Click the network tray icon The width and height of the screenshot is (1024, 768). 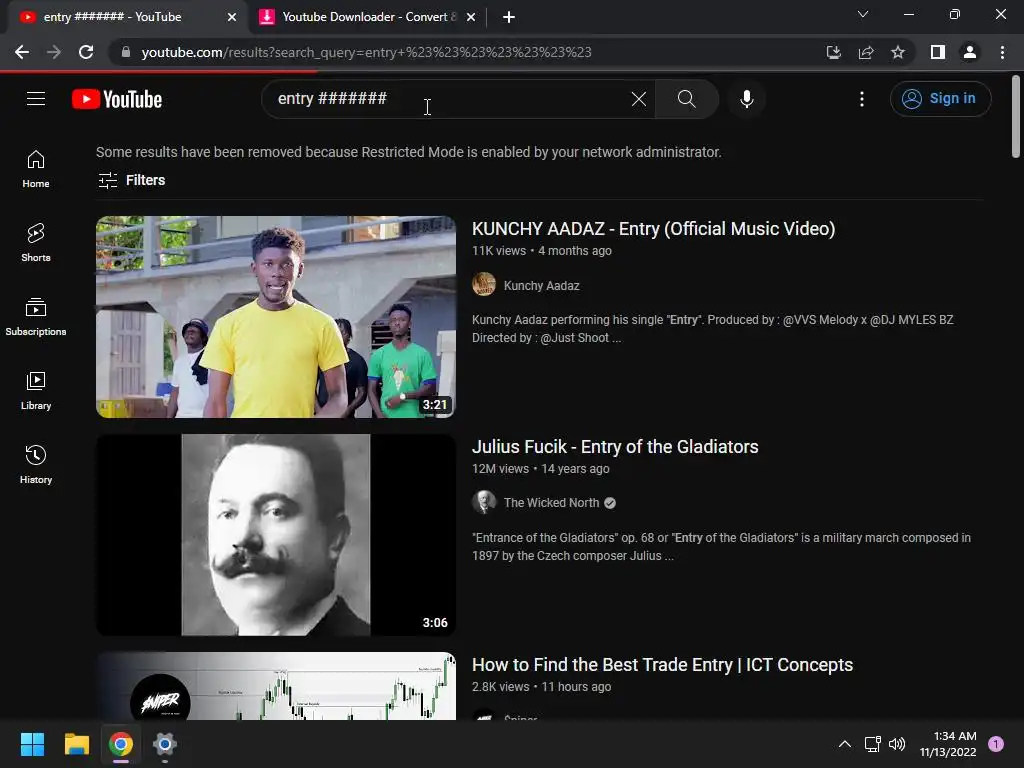(872, 744)
